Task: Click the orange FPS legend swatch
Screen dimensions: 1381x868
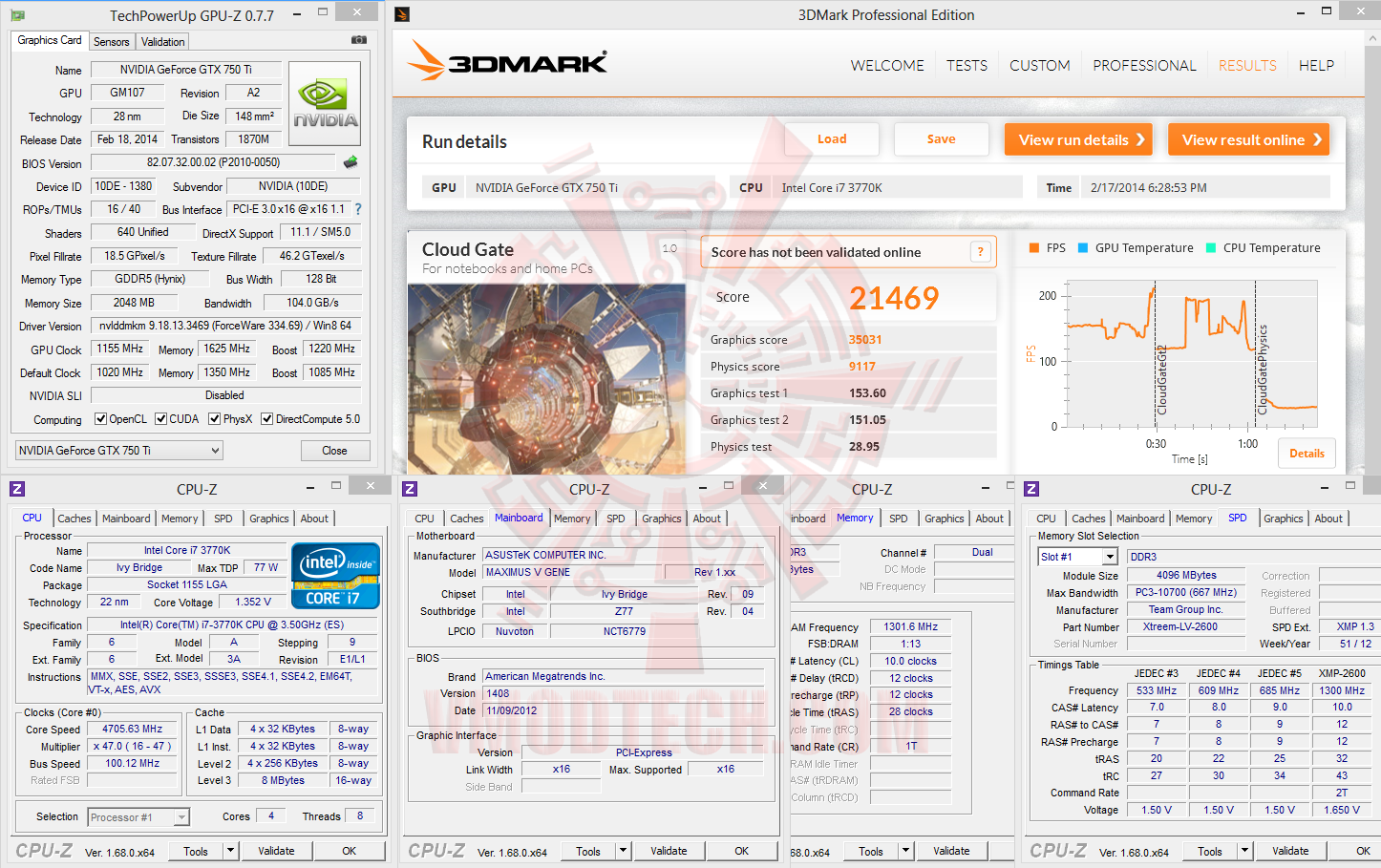Action: pyautogui.click(x=1033, y=248)
